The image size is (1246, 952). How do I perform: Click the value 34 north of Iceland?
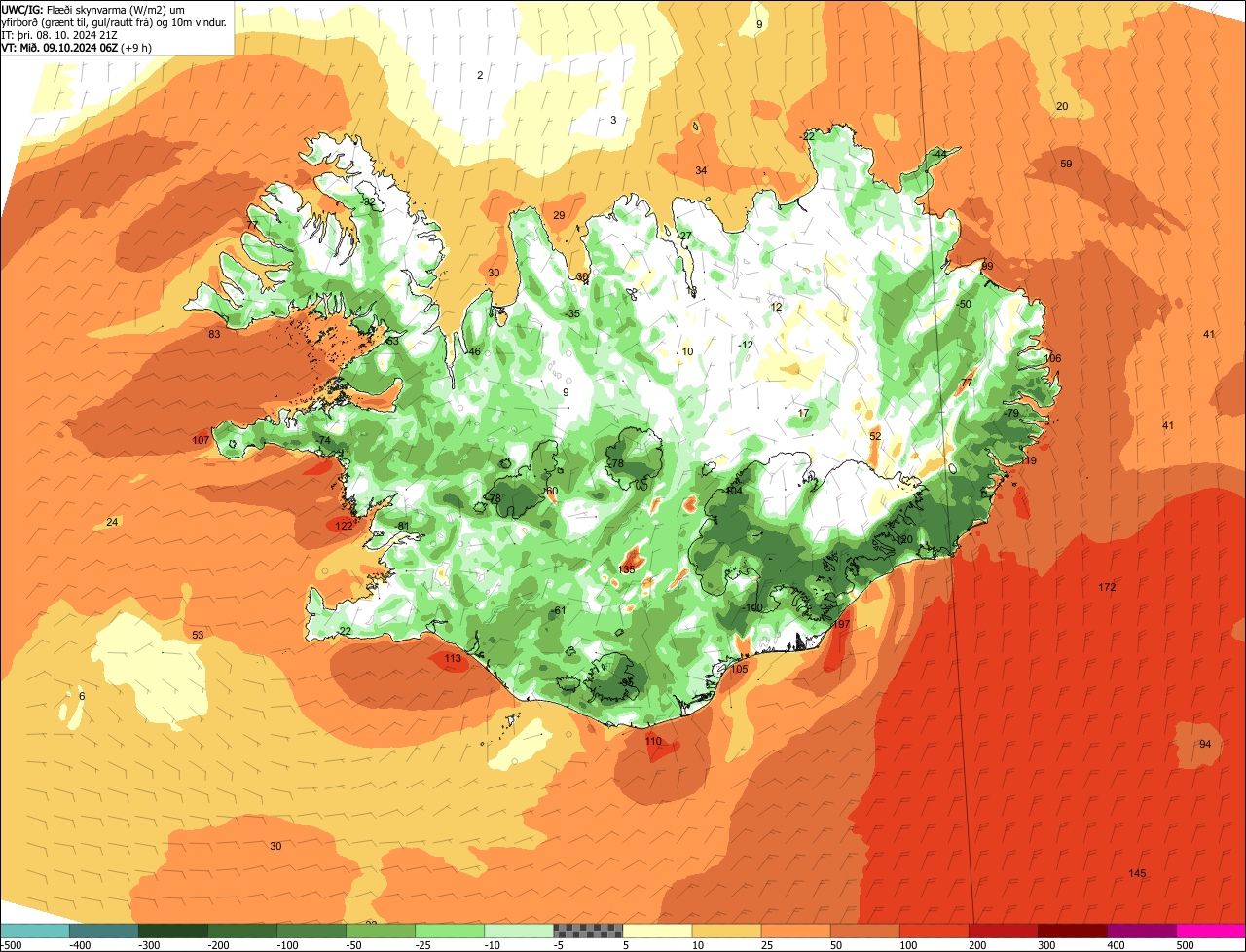coord(701,170)
